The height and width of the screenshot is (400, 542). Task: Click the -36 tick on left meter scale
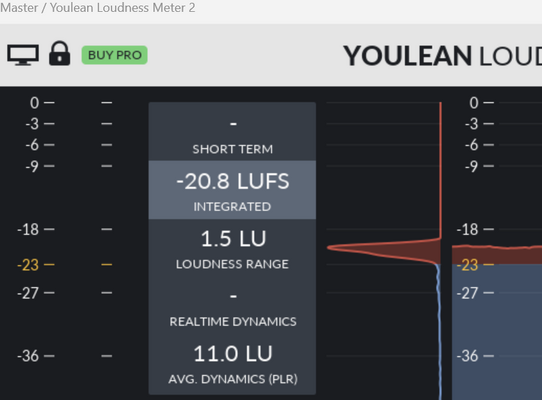(x=36, y=356)
